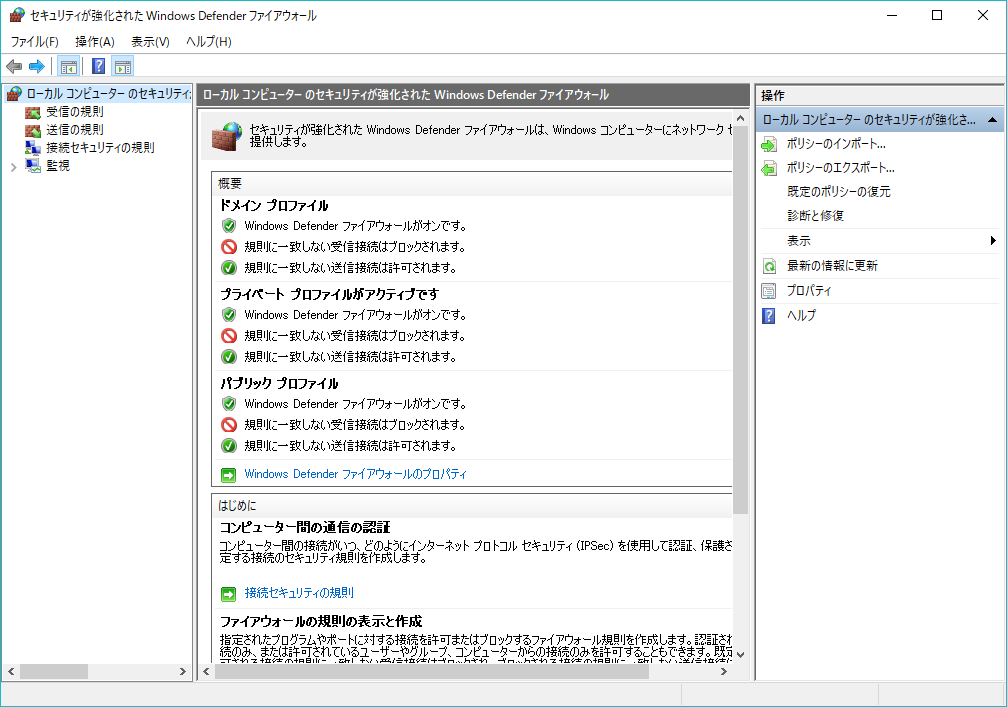Screen dimensions: 1007x707
Task: Click the blue help toolbar icon
Action: click(x=99, y=67)
